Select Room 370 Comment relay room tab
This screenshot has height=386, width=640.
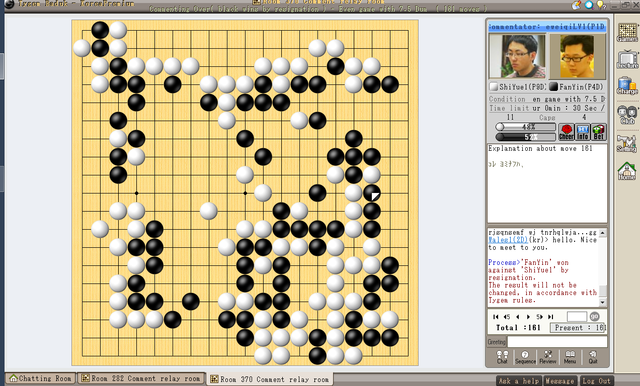coord(270,379)
